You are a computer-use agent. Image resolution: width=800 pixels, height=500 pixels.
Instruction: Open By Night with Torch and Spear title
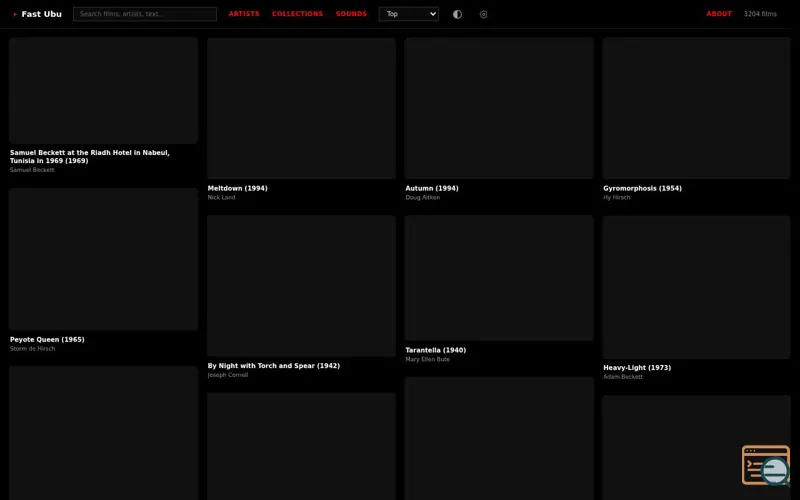pos(273,366)
